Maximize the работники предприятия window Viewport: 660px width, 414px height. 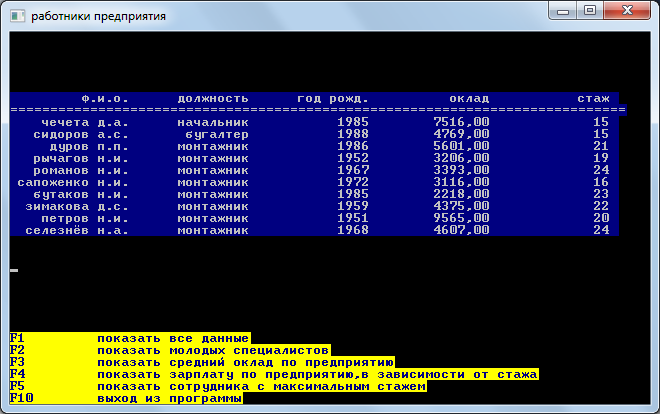pos(590,11)
